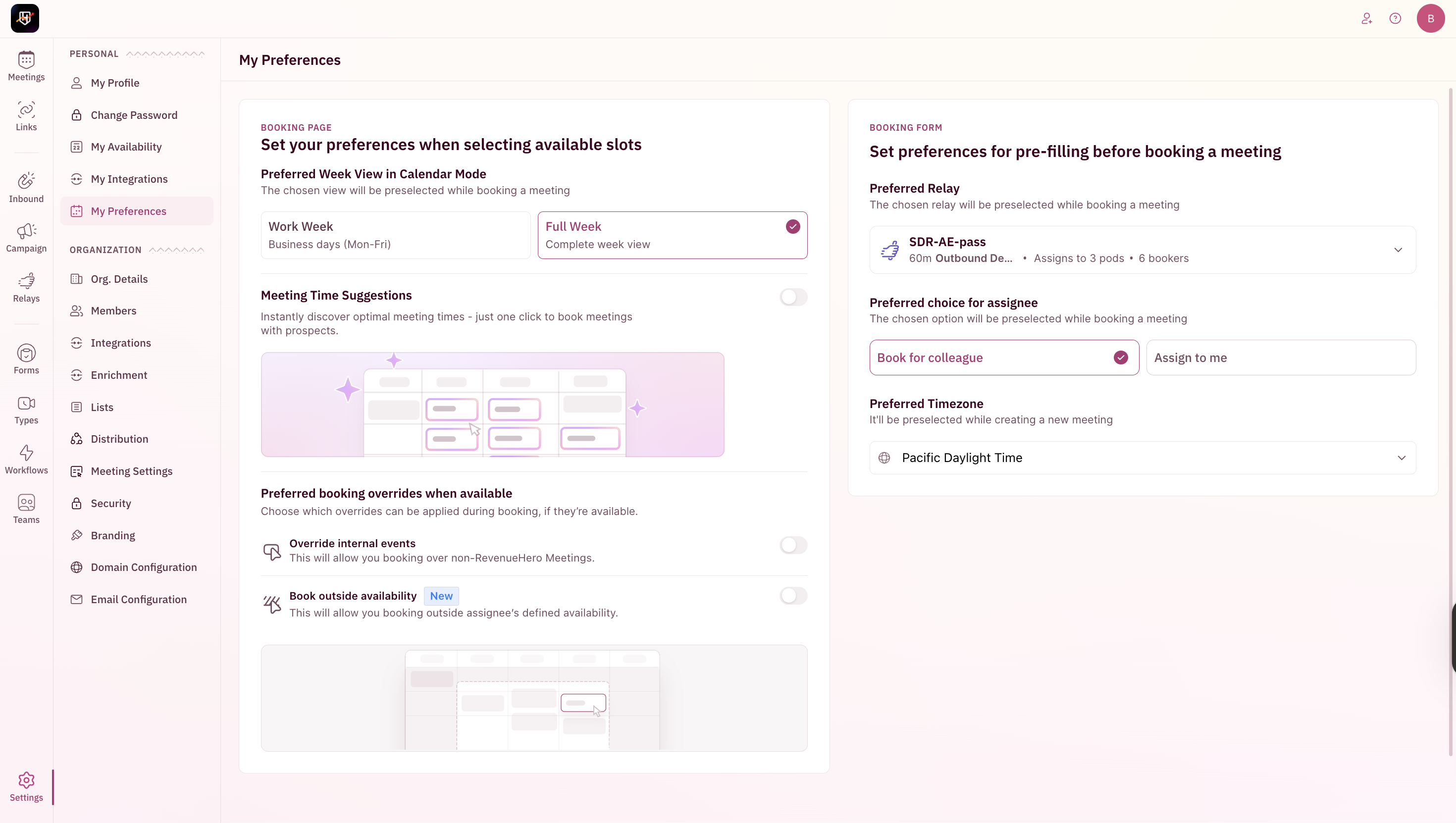
Task: Turn on Book outside availability
Action: click(793, 595)
